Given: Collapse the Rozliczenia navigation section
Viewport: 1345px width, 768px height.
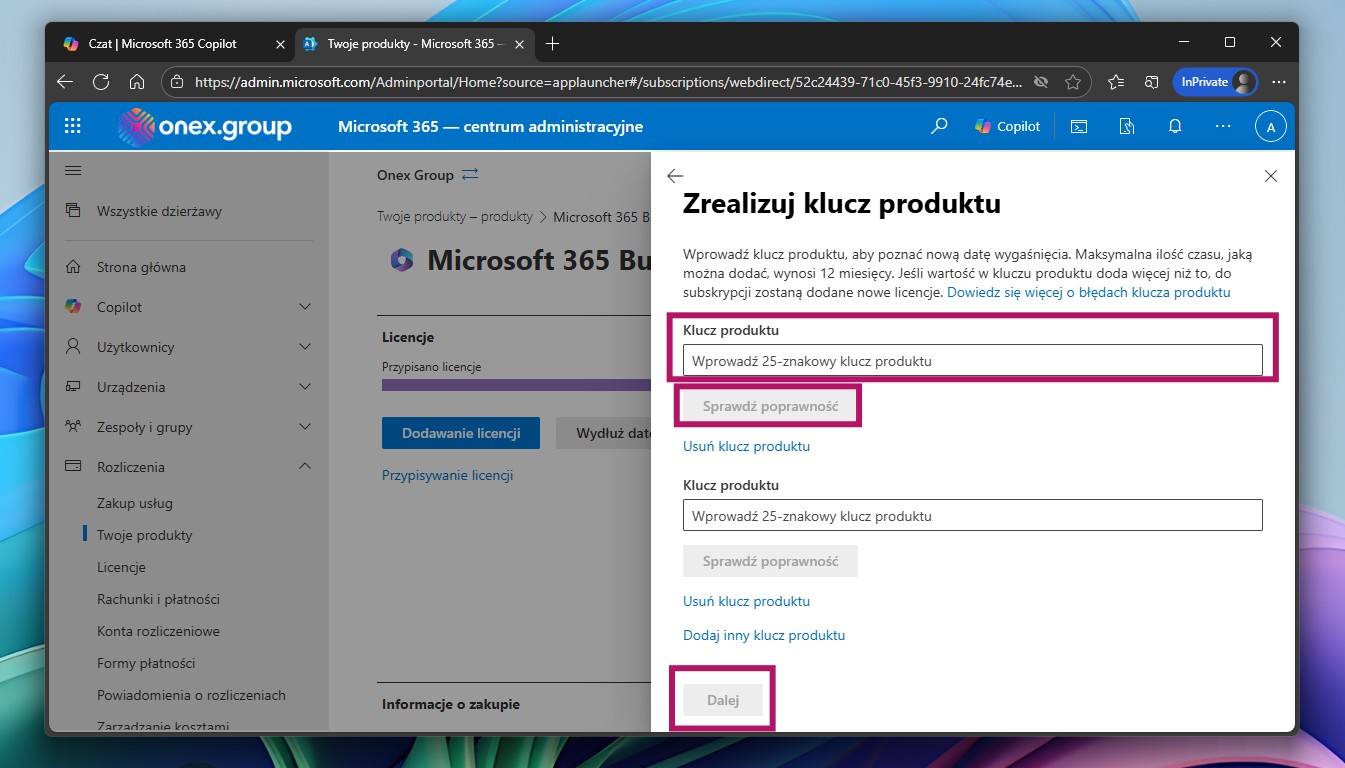Looking at the screenshot, I should click(306, 467).
